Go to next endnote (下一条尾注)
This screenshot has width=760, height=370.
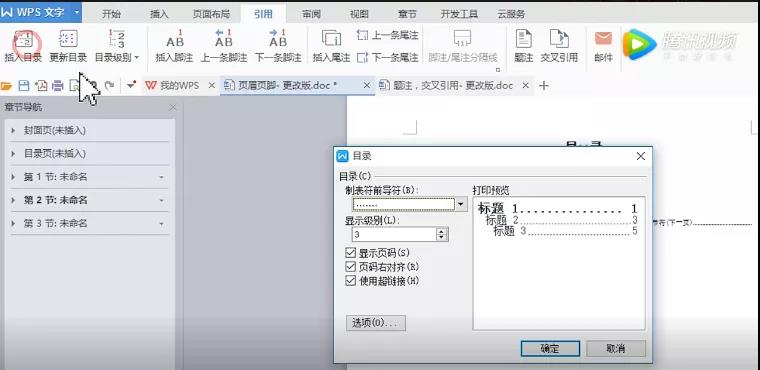387,58
